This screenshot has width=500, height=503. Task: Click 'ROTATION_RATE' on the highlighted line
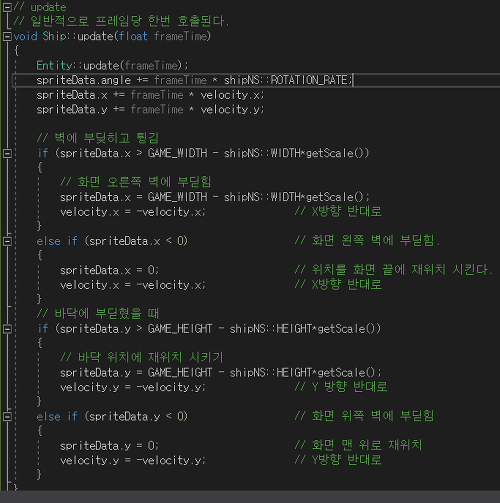(x=309, y=80)
